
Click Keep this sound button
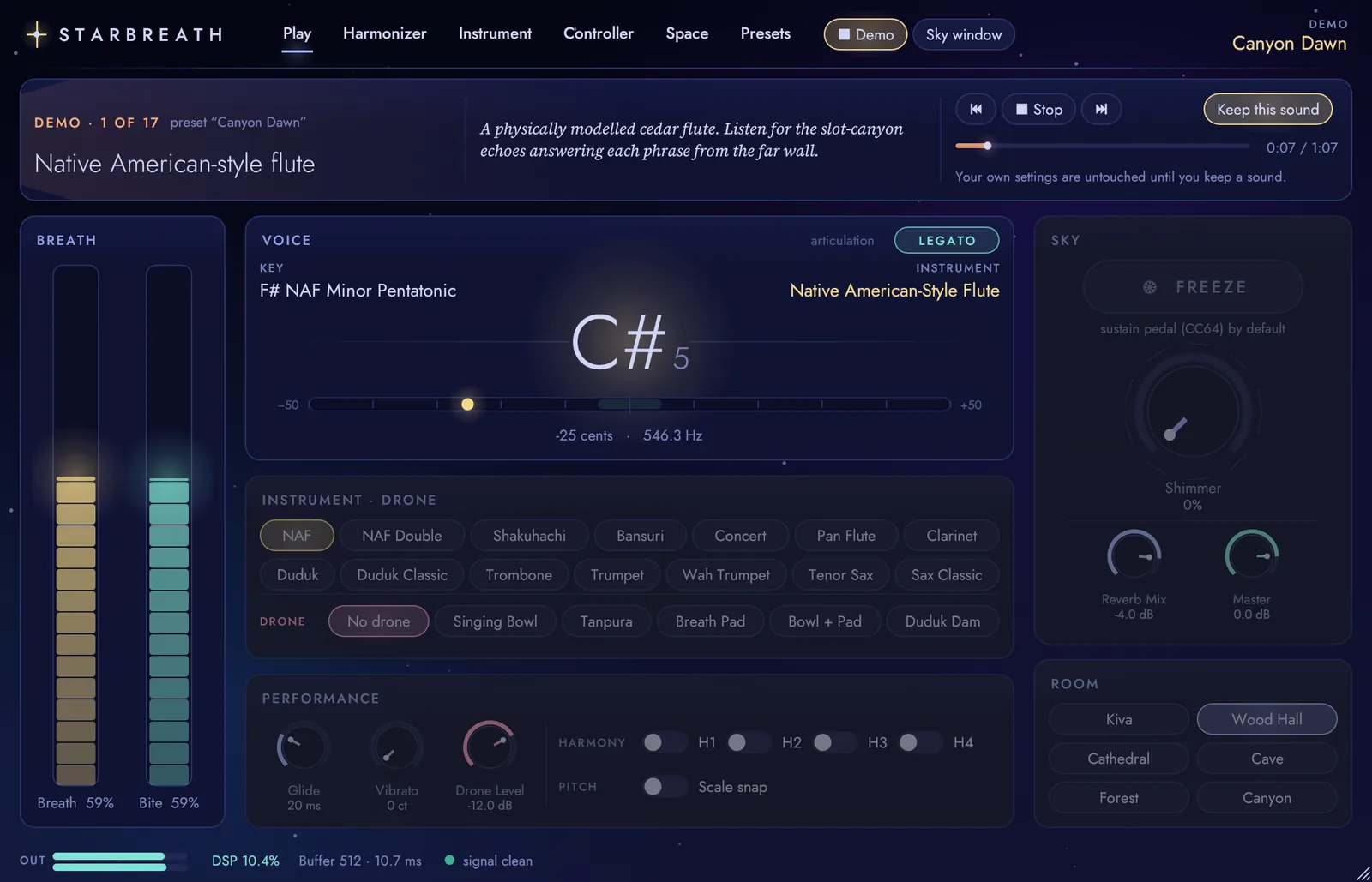[1267, 109]
